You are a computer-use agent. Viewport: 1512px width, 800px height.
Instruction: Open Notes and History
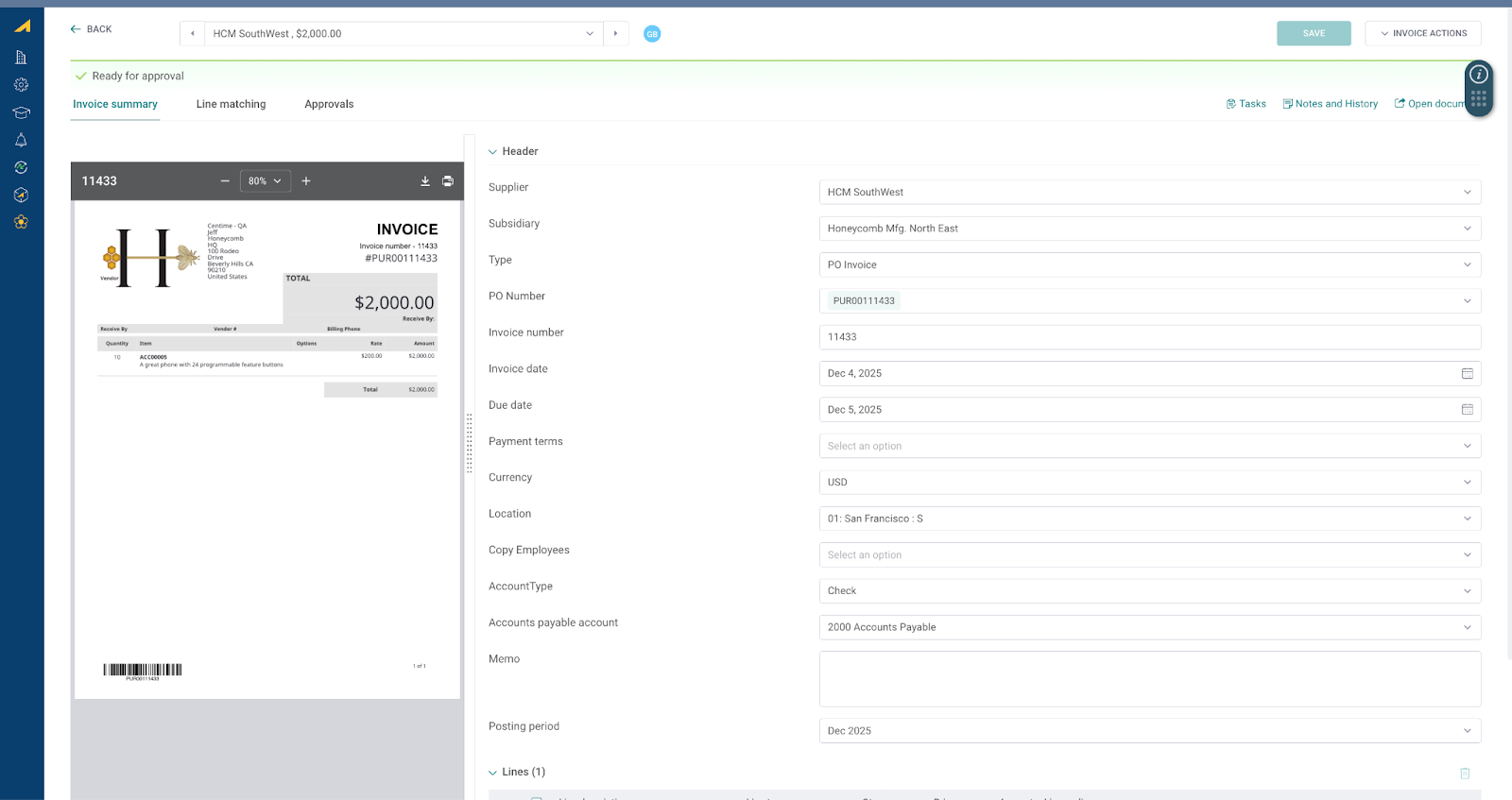coord(1330,104)
